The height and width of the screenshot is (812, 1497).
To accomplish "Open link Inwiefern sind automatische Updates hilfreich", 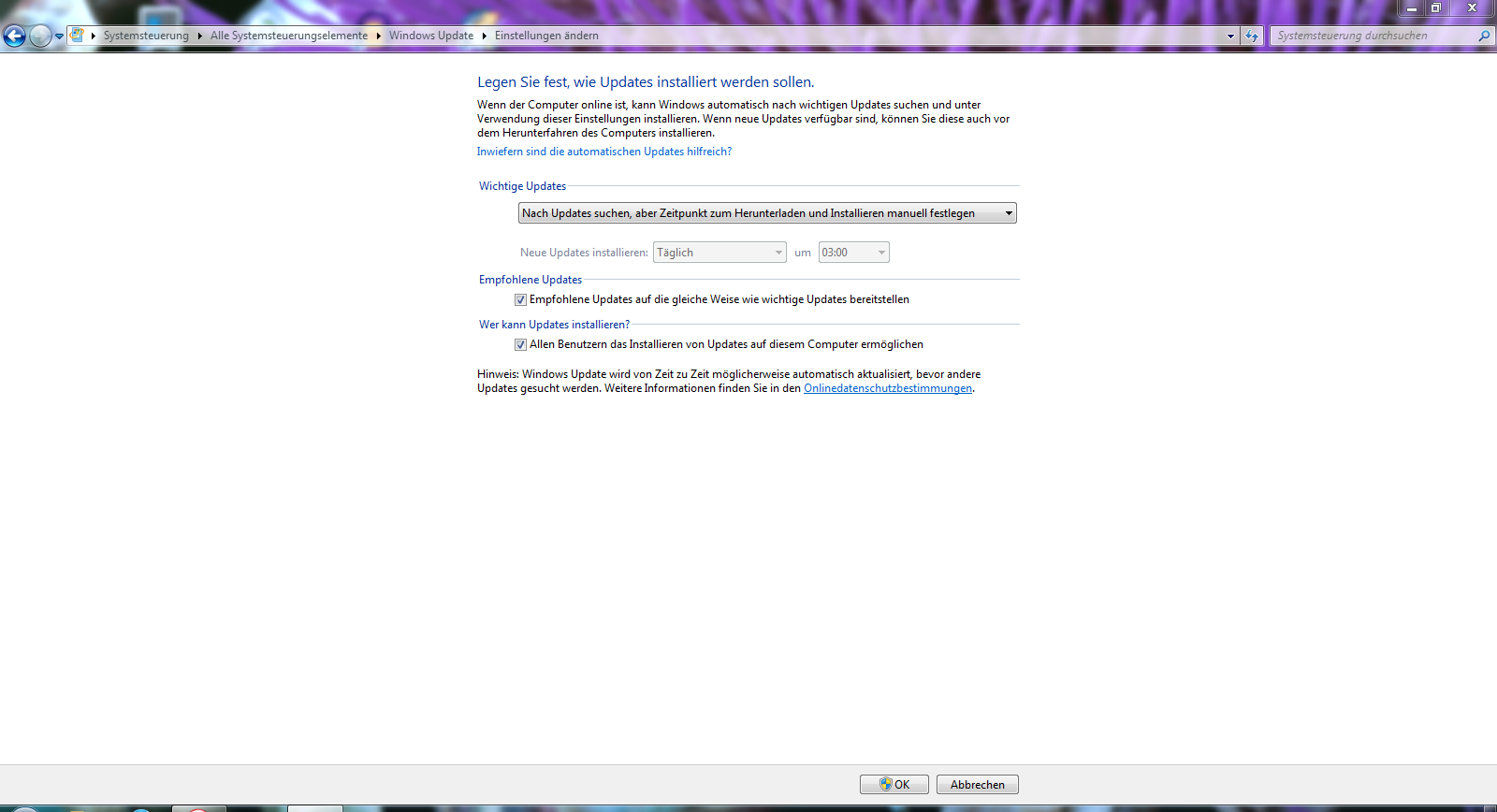I will pyautogui.click(x=604, y=152).
